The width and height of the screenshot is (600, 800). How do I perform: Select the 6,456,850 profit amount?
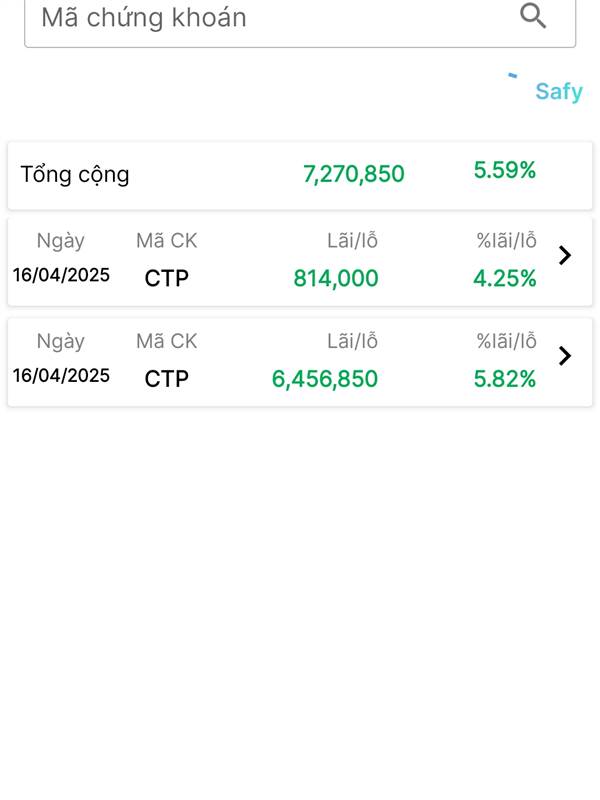click(324, 379)
